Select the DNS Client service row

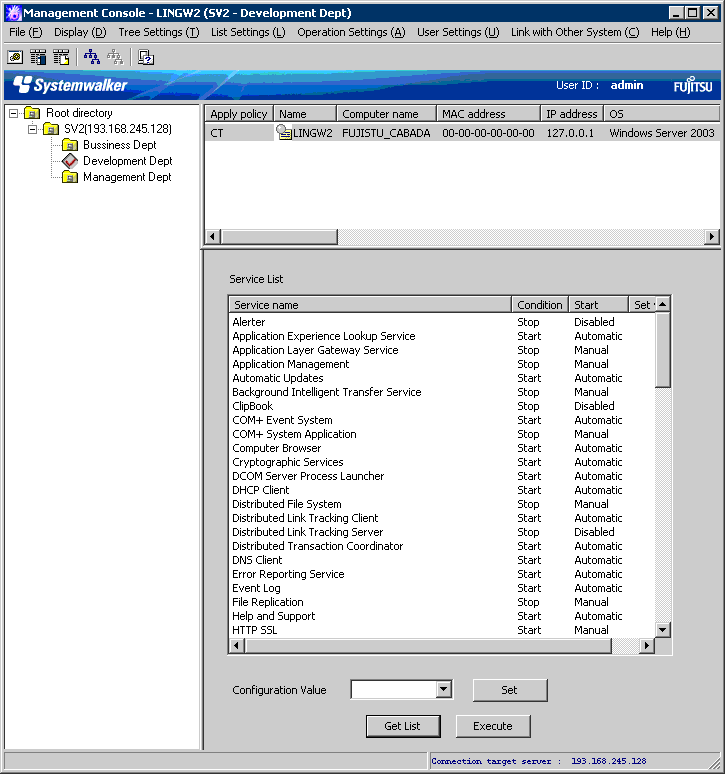coord(442,560)
